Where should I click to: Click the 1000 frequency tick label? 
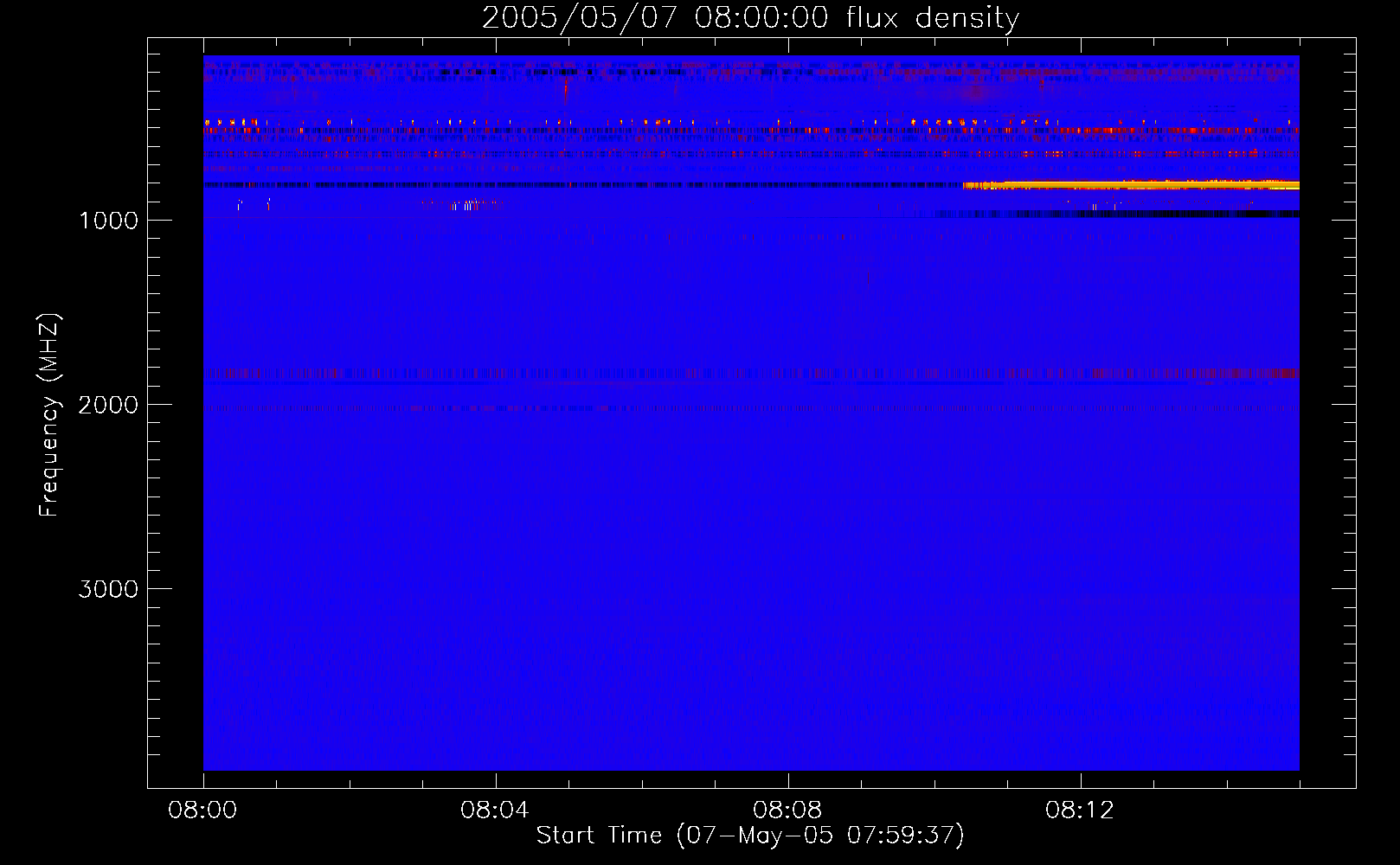109,221
